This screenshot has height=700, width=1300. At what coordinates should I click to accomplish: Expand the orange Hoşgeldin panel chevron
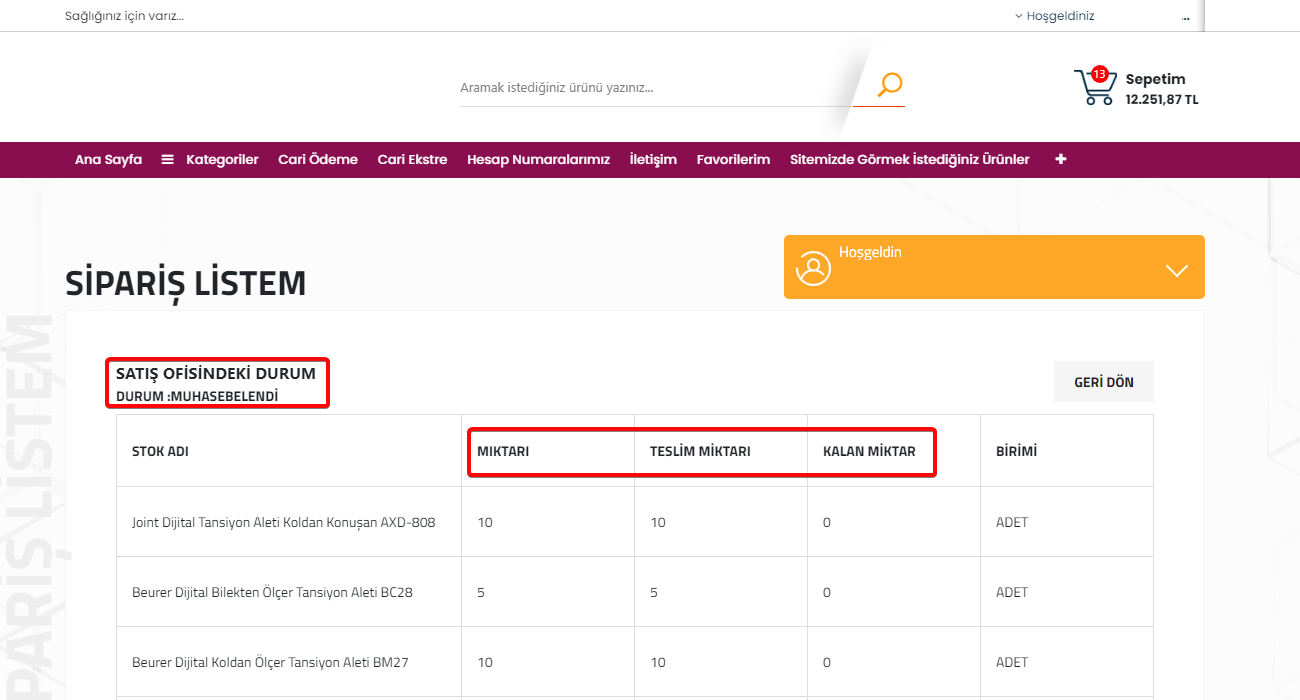(1177, 270)
